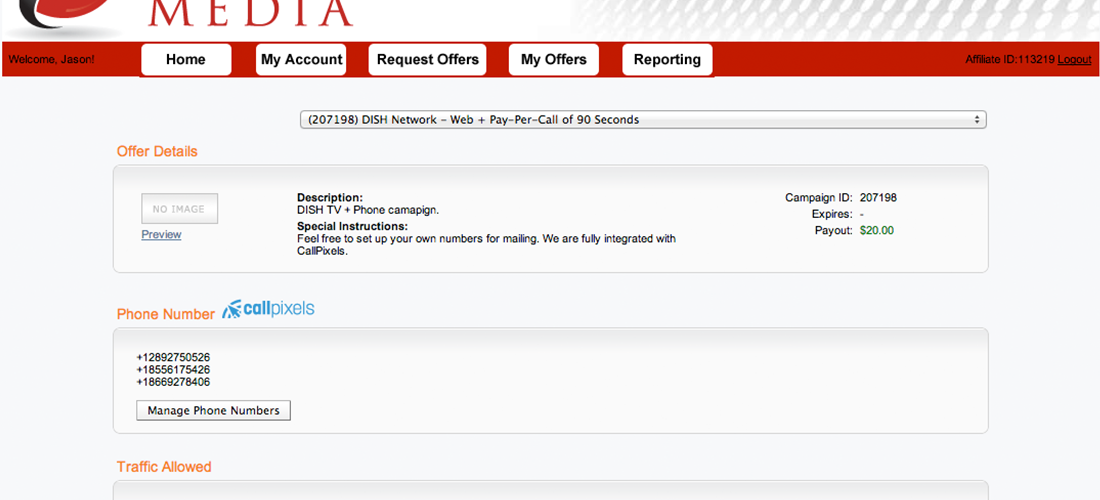This screenshot has height=500, width=1100.
Task: Click the Traffic Allowed heading
Action: pyautogui.click(x=164, y=466)
